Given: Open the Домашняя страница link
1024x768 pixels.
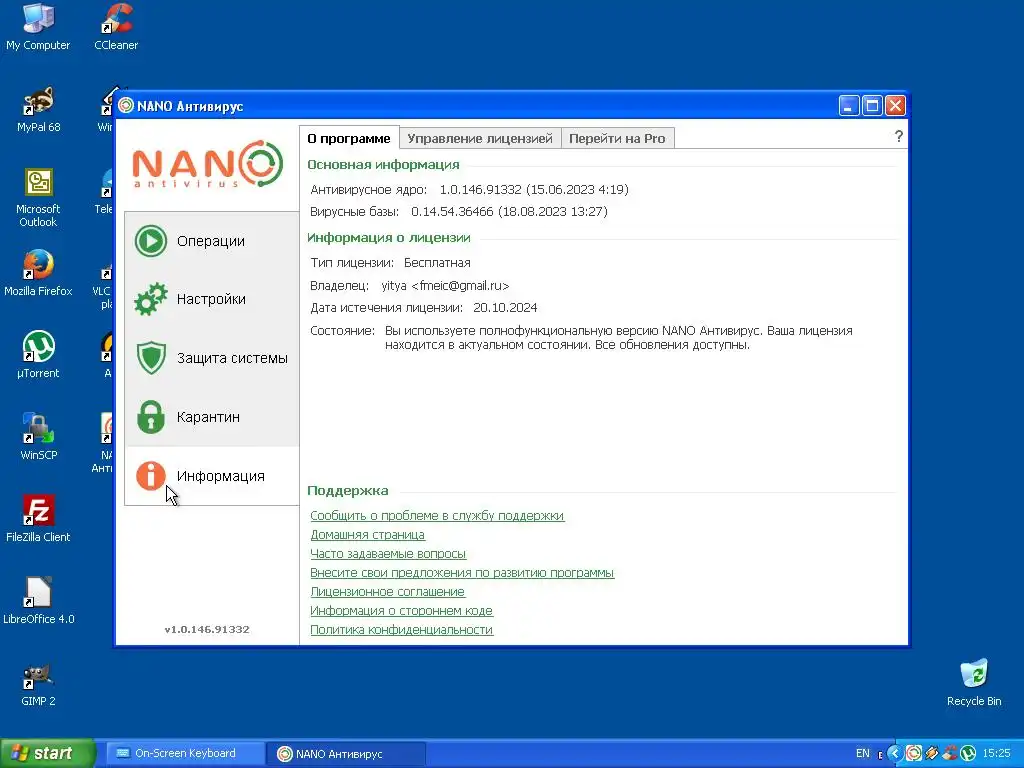Looking at the screenshot, I should pyautogui.click(x=368, y=535).
